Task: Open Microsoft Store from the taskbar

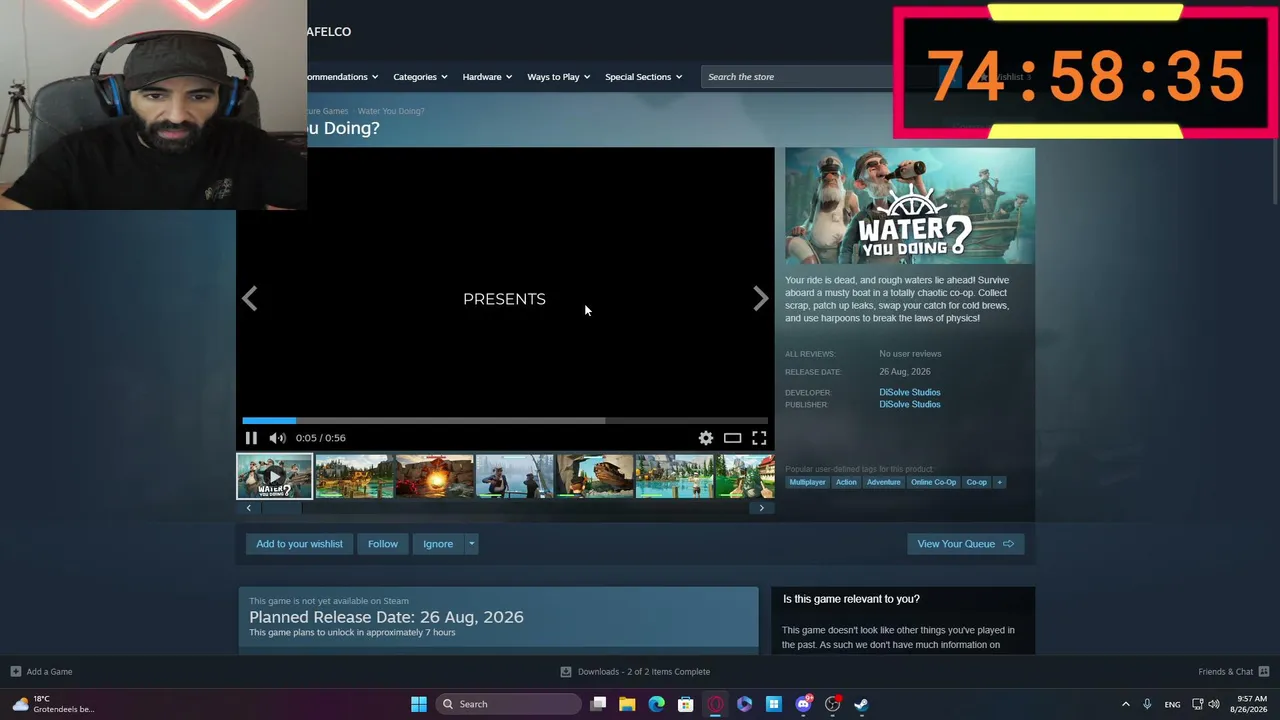Action: 685,704
